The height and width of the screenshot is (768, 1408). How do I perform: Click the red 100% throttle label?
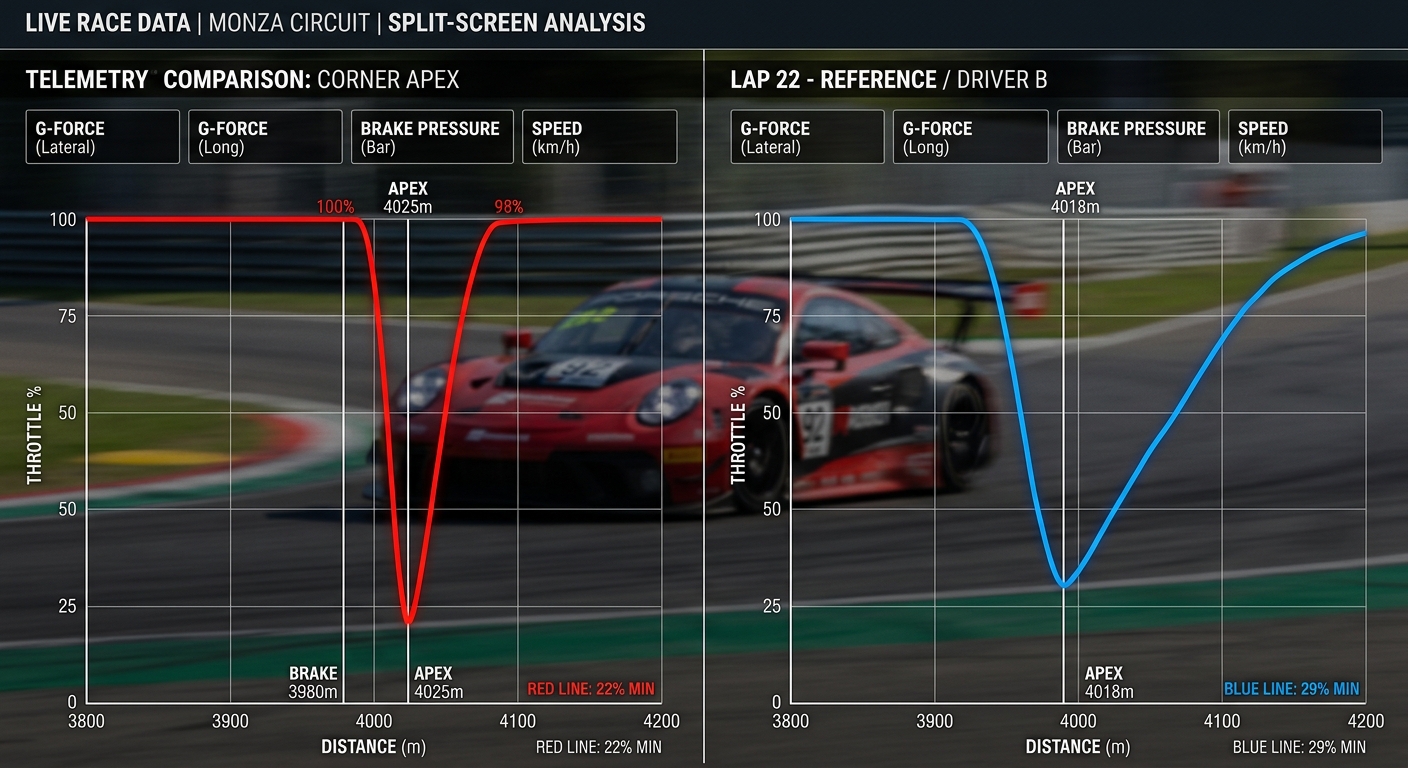tap(335, 207)
